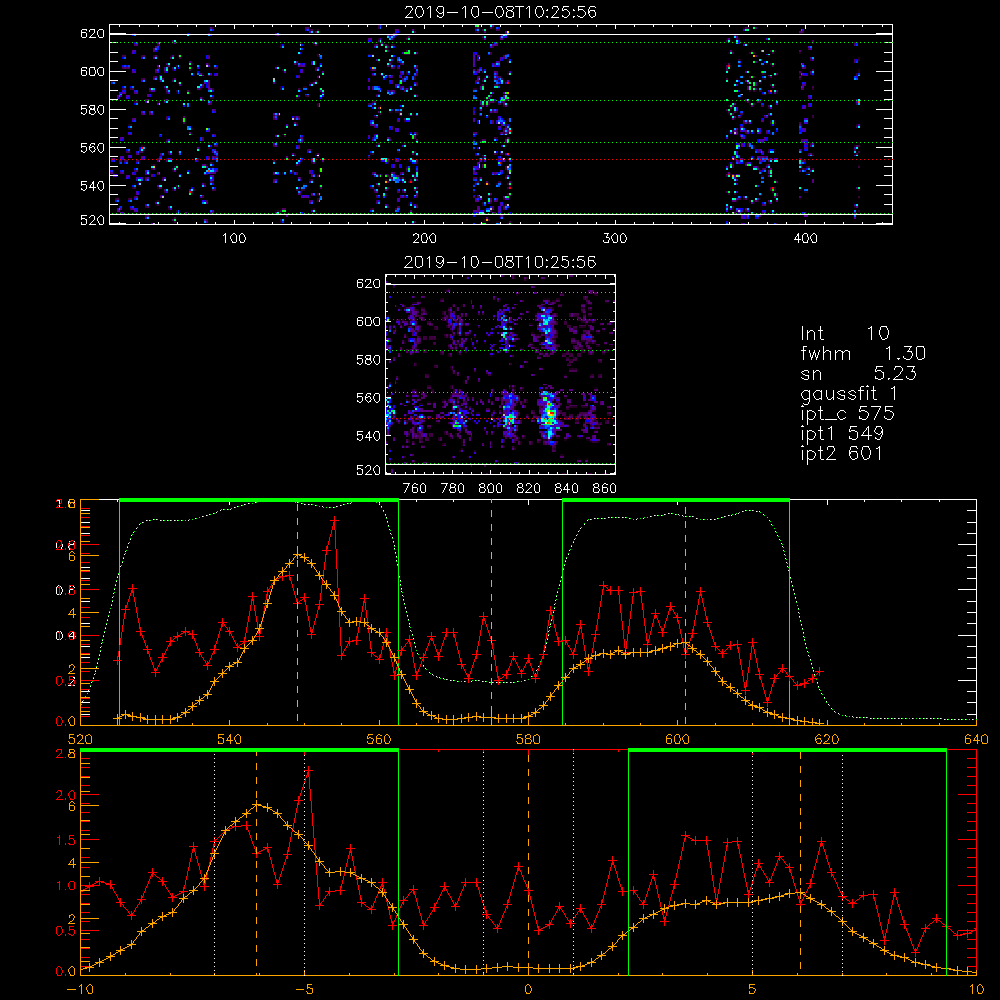Select the 'ipt2 601' parameter line
Viewport: 1000px width, 1000px height.
pyautogui.click(x=842, y=453)
